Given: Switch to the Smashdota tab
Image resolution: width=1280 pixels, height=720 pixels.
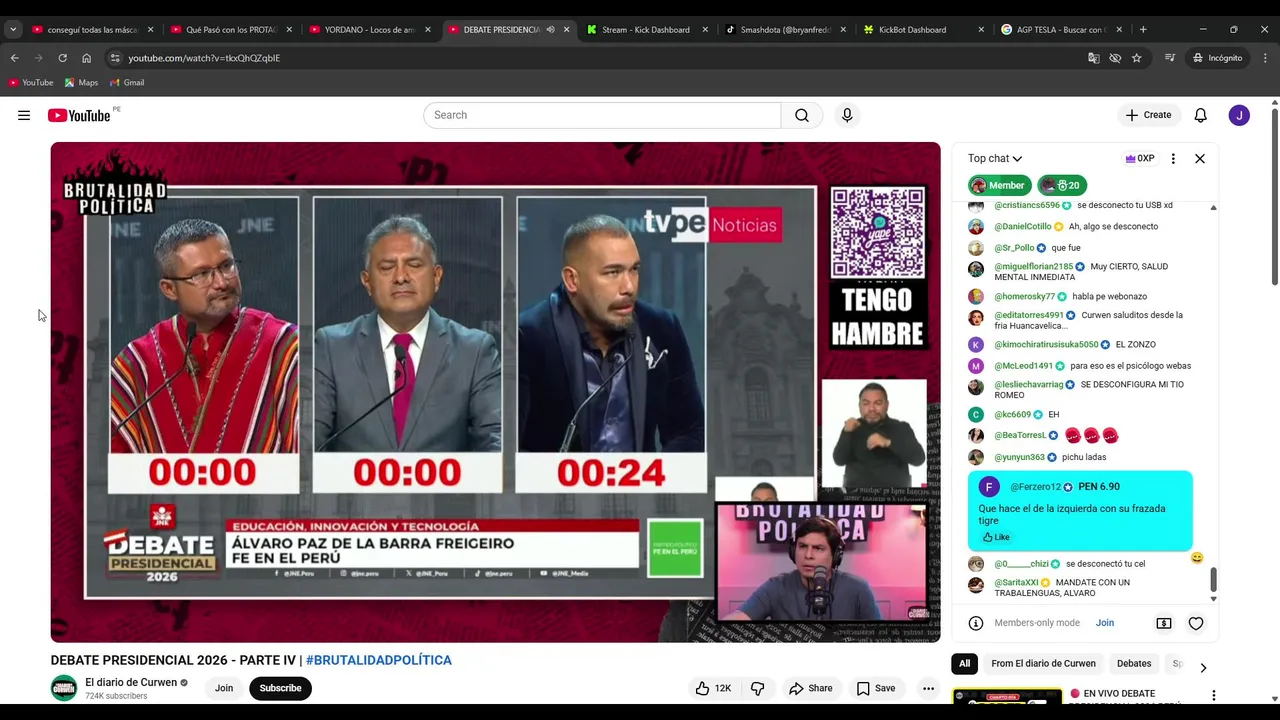Looking at the screenshot, I should (786, 30).
